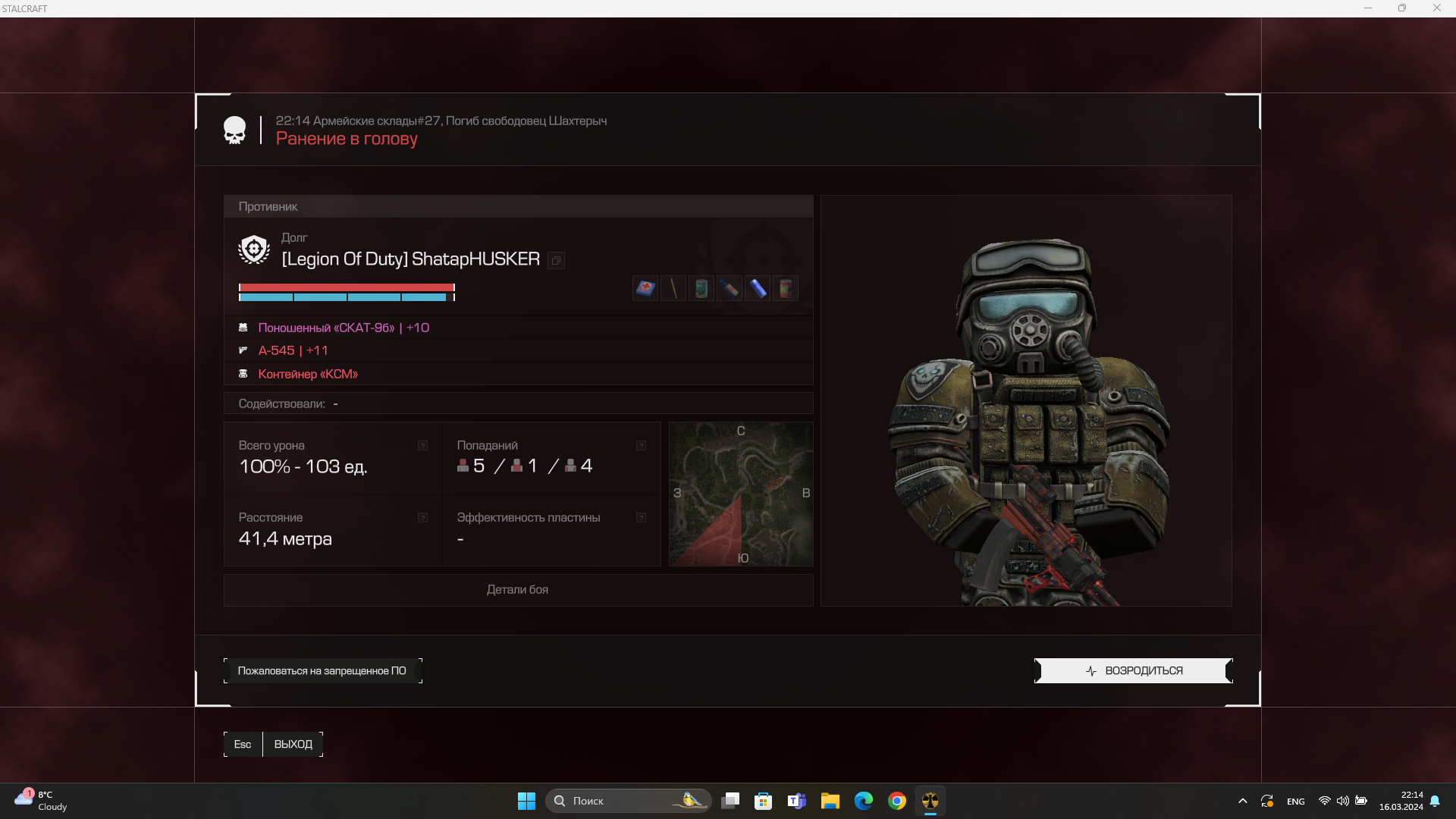This screenshot has width=1456, height=819.
Task: Click the head hits icon
Action: (463, 466)
